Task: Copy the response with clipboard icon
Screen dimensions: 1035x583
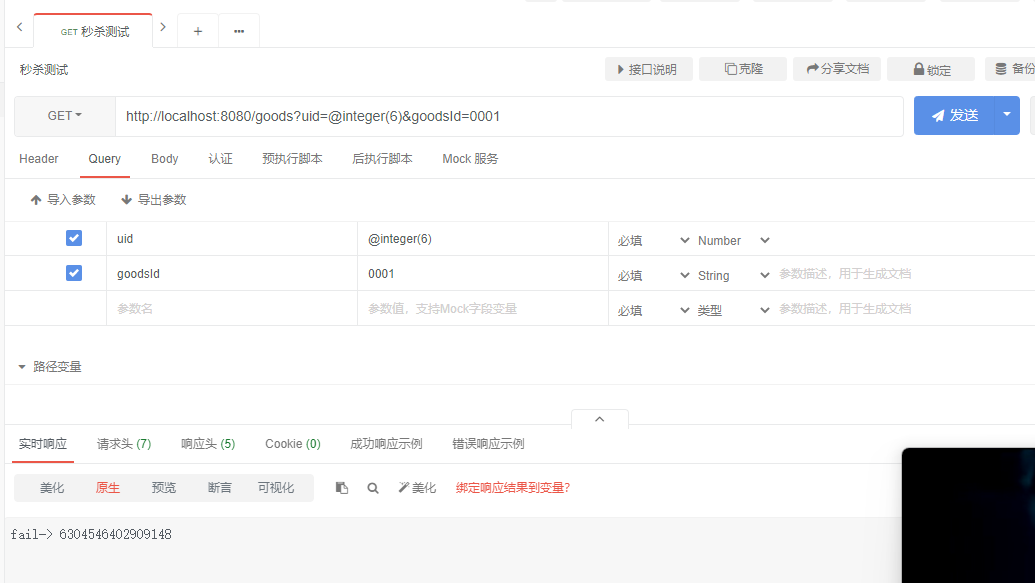Action: [341, 488]
